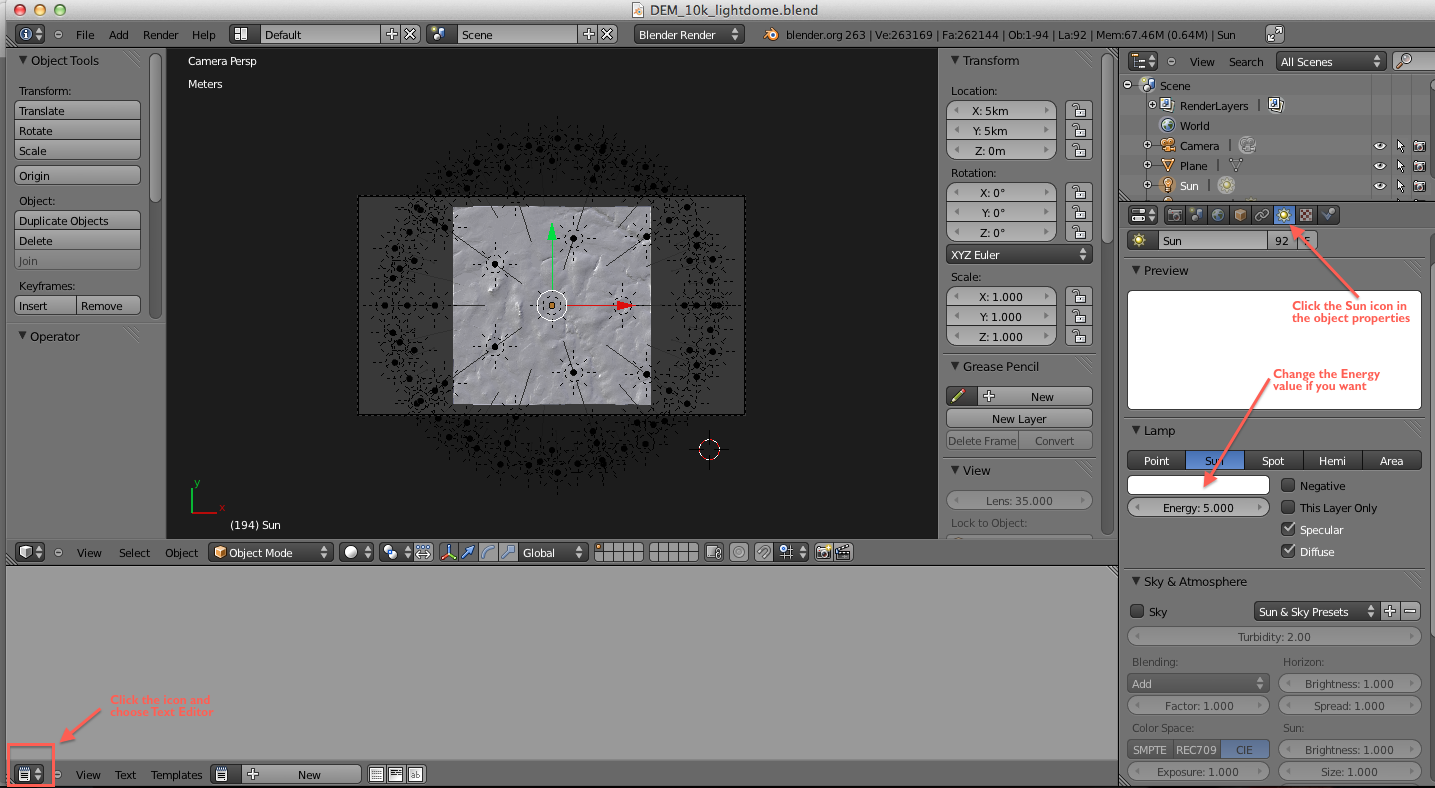The height and width of the screenshot is (788, 1435).
Task: Expand the RenderLayers tree item
Action: pyautogui.click(x=1152, y=105)
